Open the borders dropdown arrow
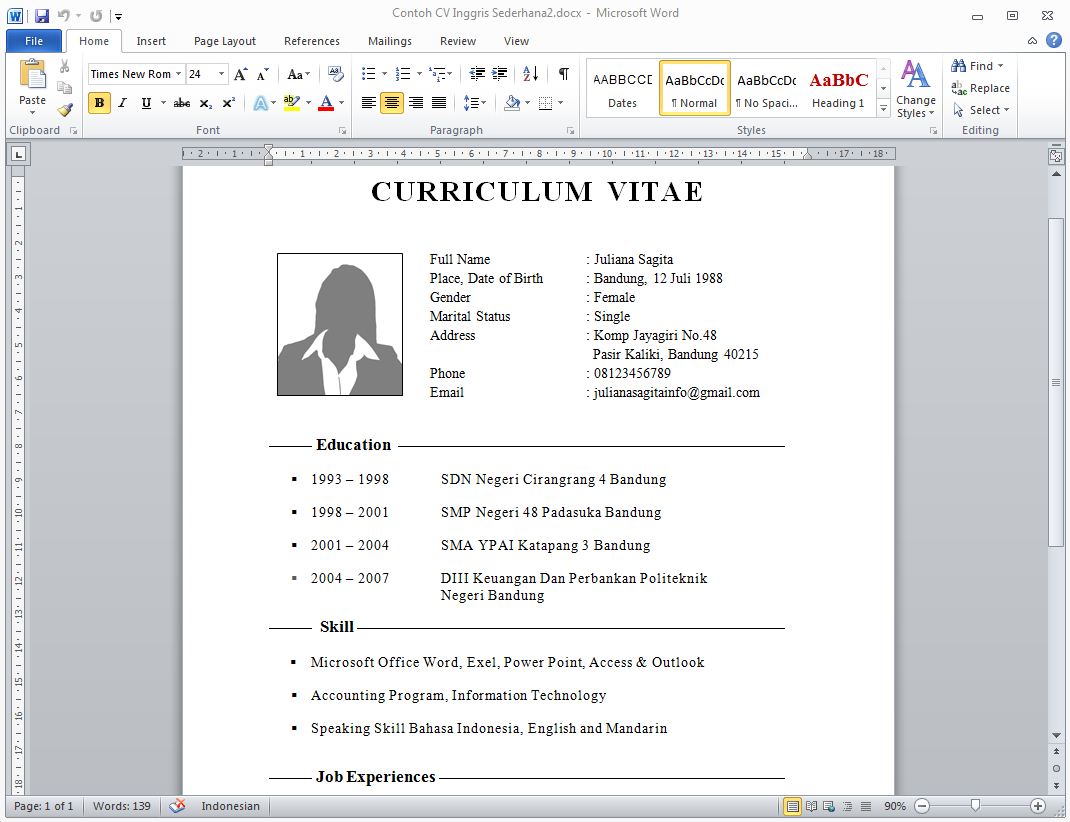This screenshot has height=822, width=1070. click(x=560, y=103)
